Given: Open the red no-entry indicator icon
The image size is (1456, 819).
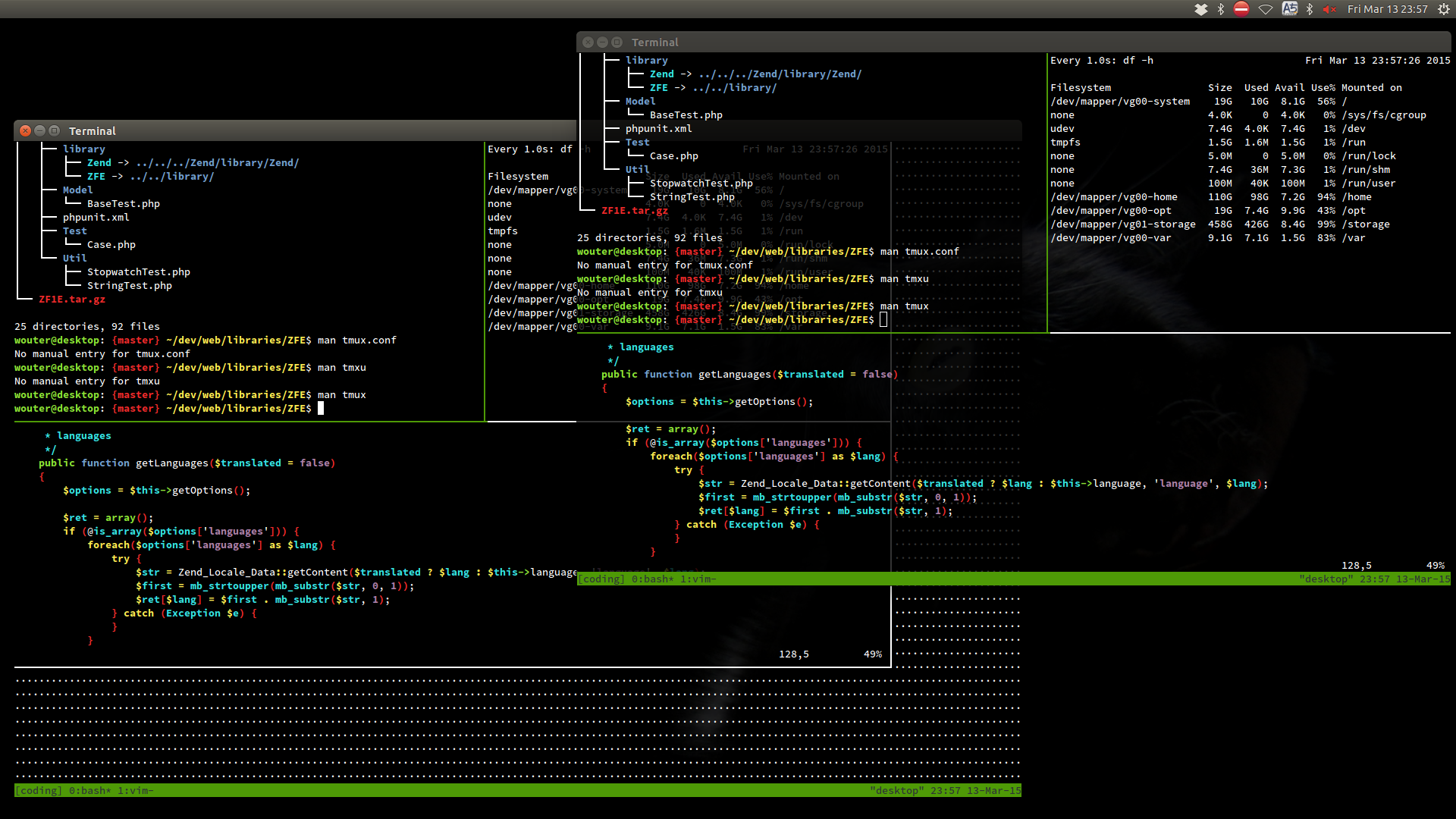Looking at the screenshot, I should tap(1241, 9).
